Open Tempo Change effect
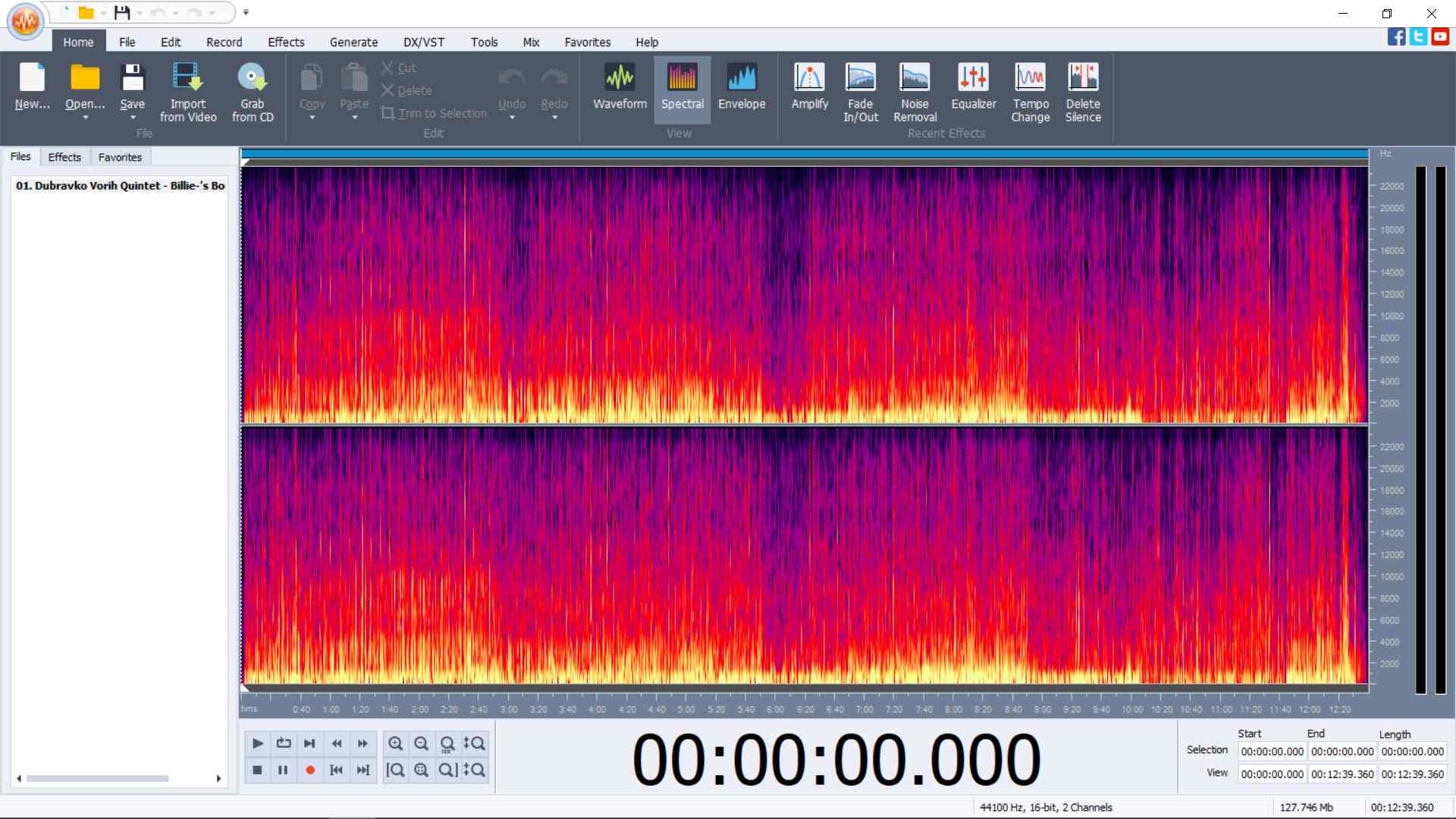 coord(1030,92)
